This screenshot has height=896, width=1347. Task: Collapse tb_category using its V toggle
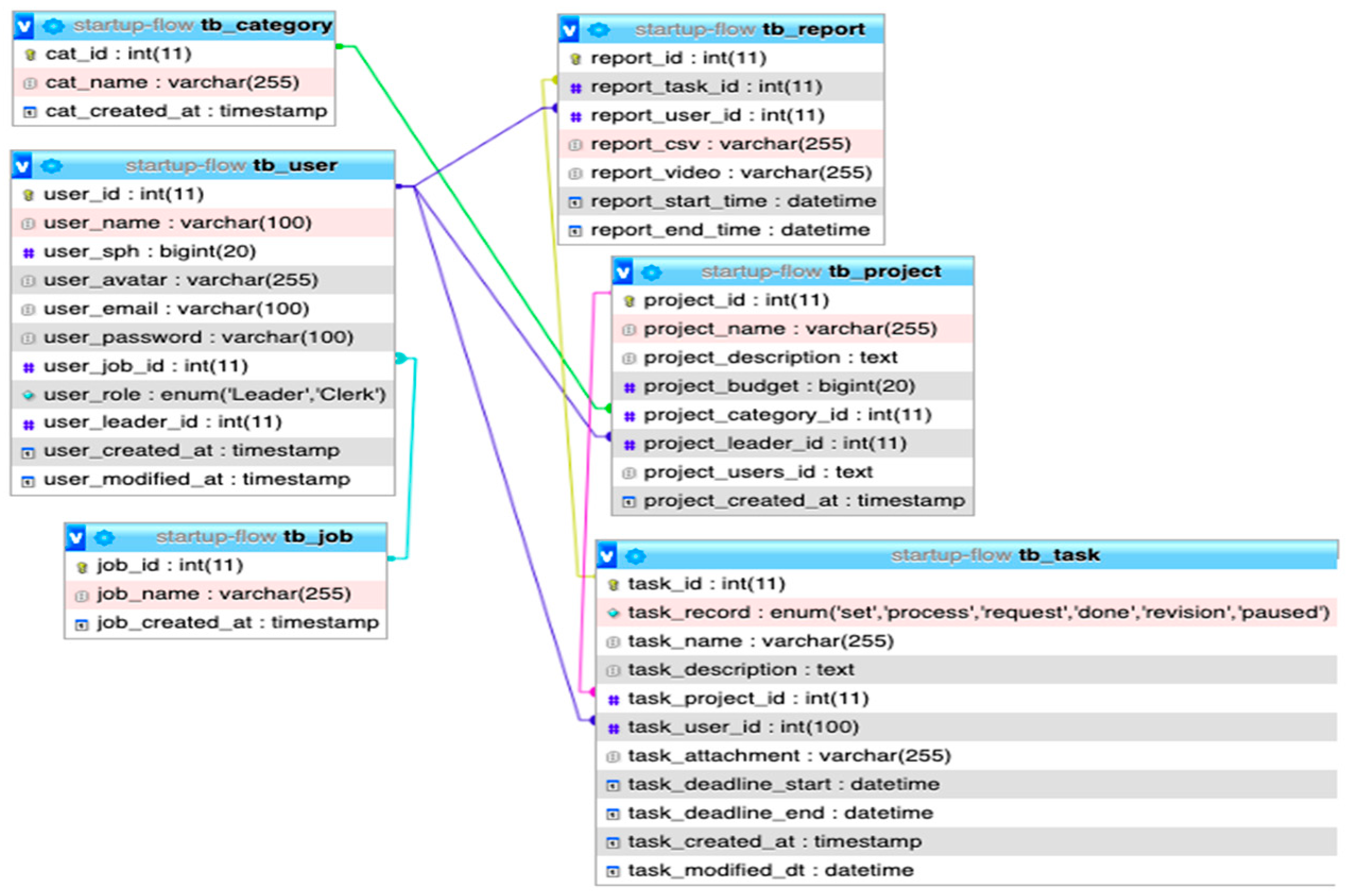[23, 25]
